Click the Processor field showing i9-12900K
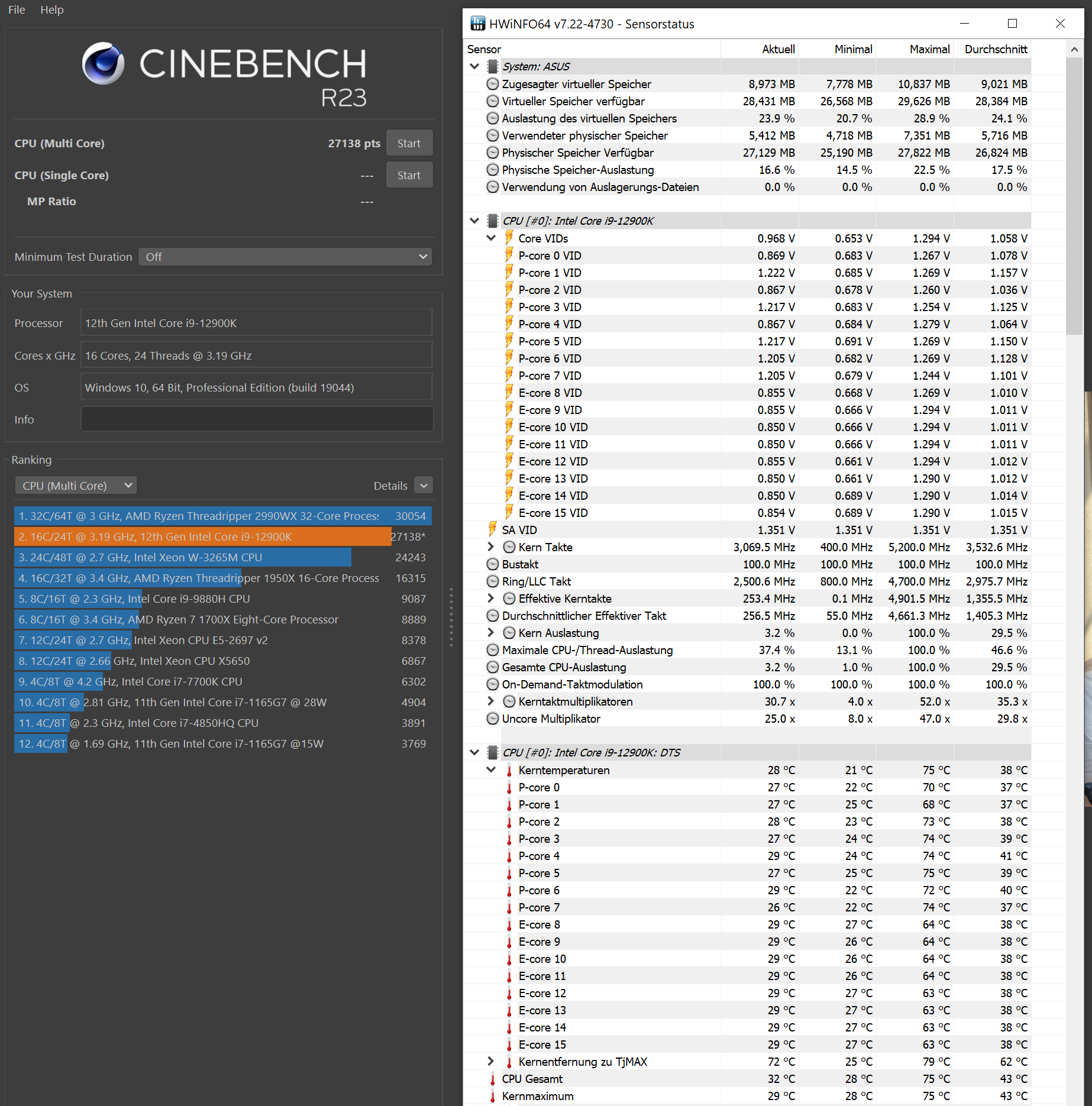The width and height of the screenshot is (1092, 1106). pos(257,323)
